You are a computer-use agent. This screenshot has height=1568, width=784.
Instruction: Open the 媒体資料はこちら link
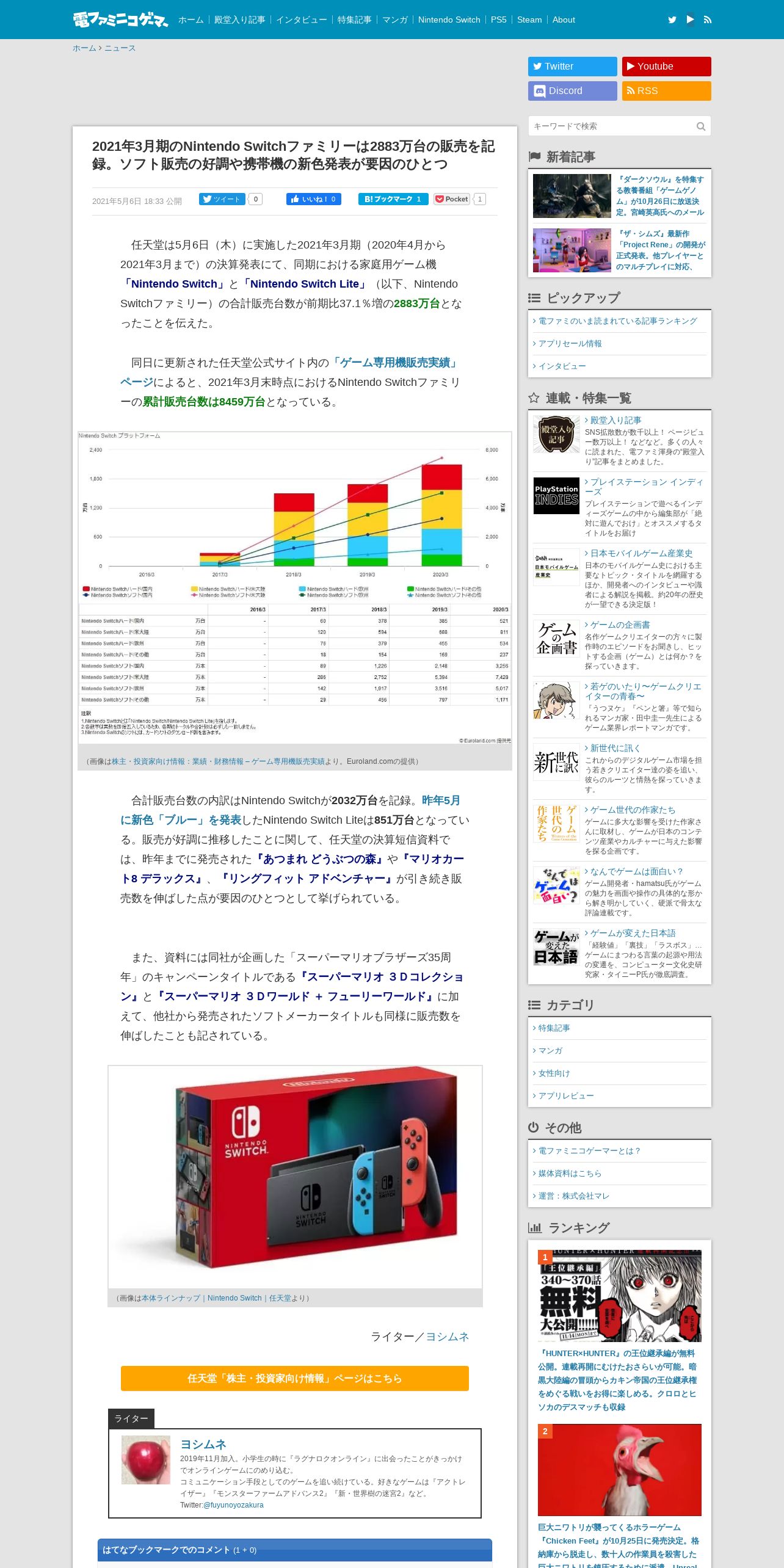coord(570,1174)
